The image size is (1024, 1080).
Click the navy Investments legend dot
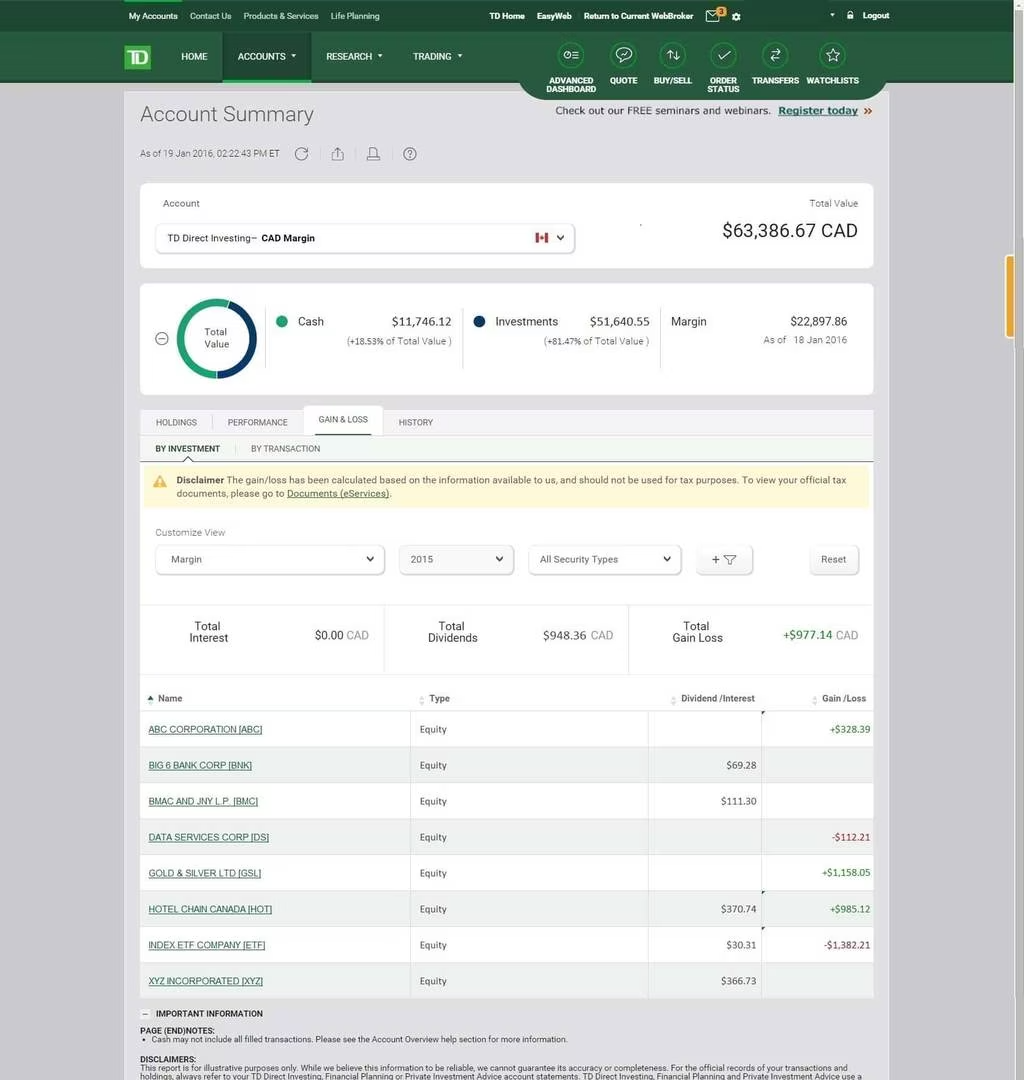(479, 322)
